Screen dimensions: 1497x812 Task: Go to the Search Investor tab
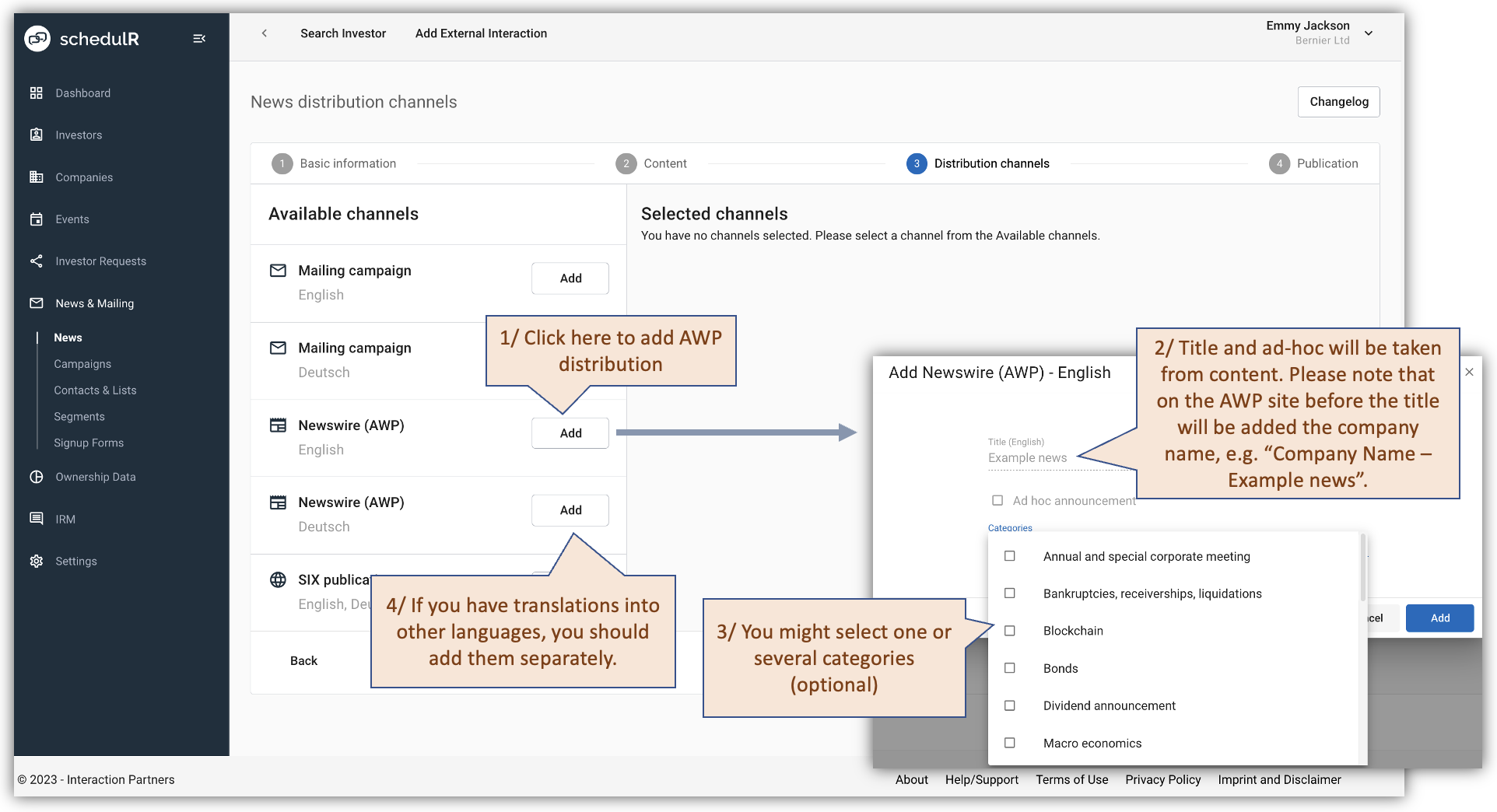343,33
